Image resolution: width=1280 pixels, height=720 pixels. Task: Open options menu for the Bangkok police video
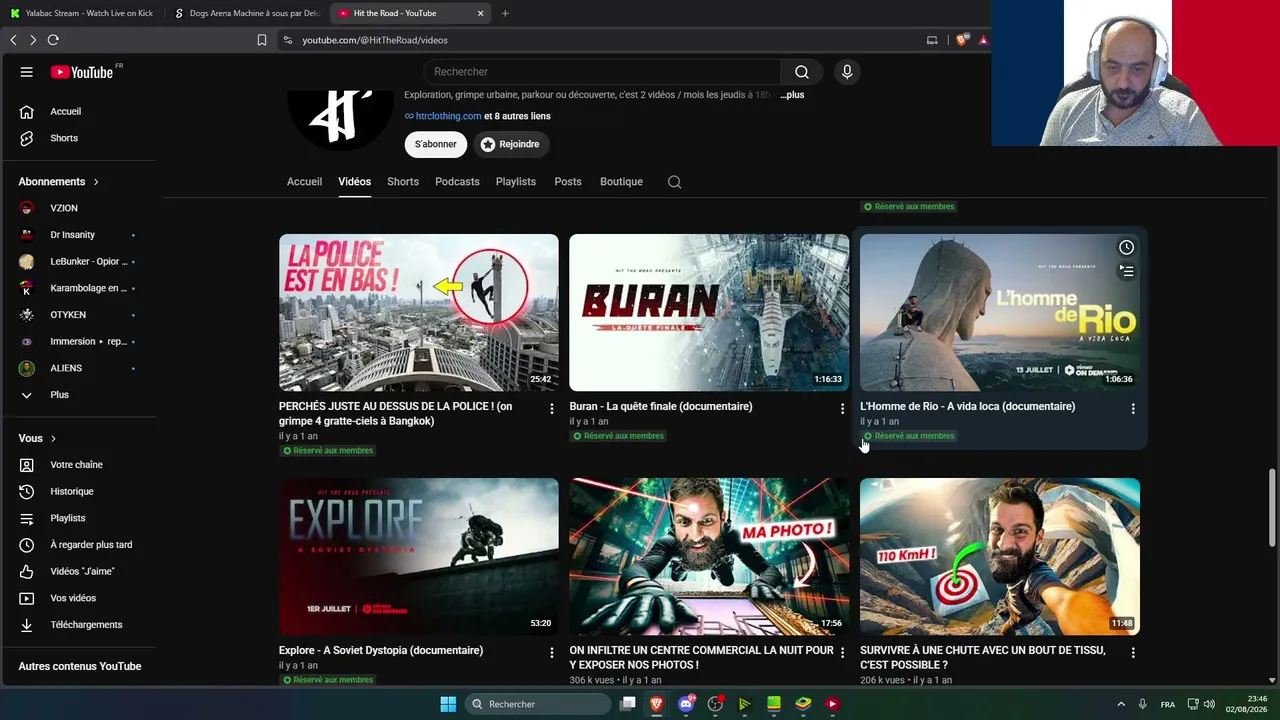click(x=551, y=409)
